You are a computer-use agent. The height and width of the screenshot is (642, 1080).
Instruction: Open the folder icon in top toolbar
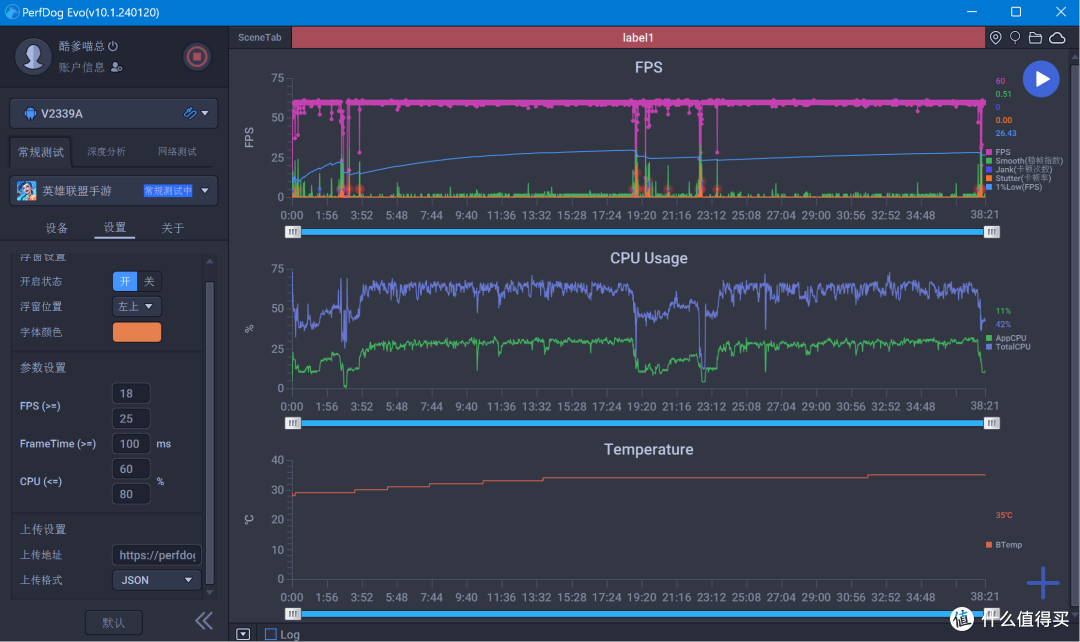(x=1035, y=38)
